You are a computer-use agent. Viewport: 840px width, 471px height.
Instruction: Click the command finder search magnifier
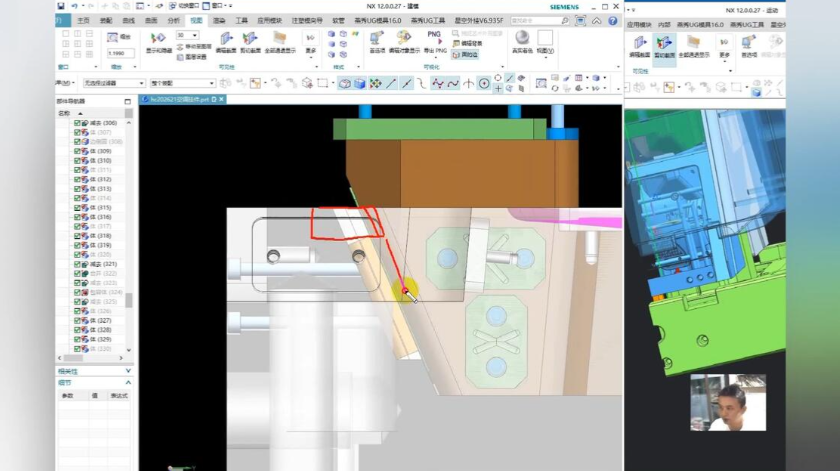(565, 20)
